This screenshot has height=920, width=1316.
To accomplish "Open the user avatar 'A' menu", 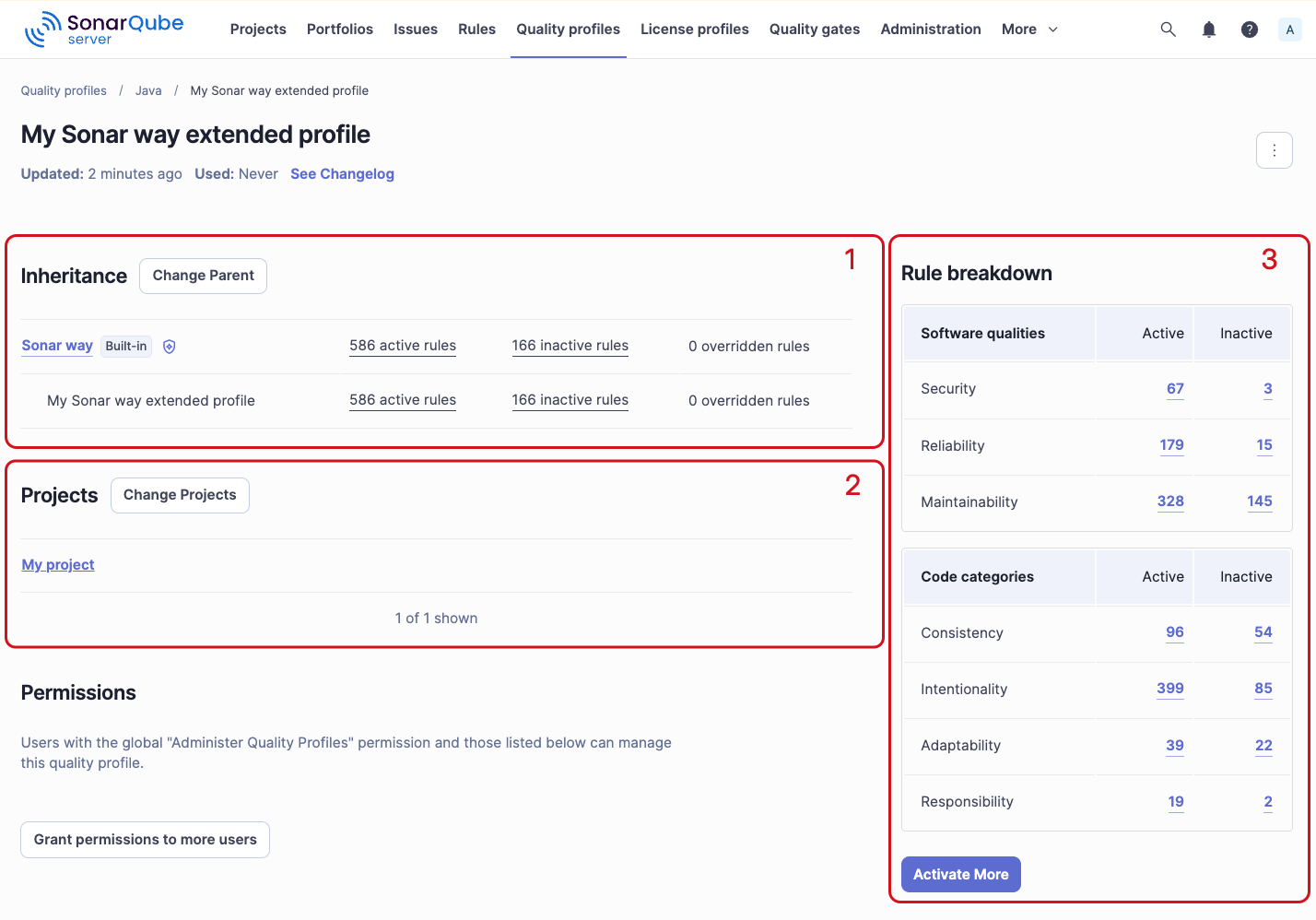I will (x=1290, y=29).
